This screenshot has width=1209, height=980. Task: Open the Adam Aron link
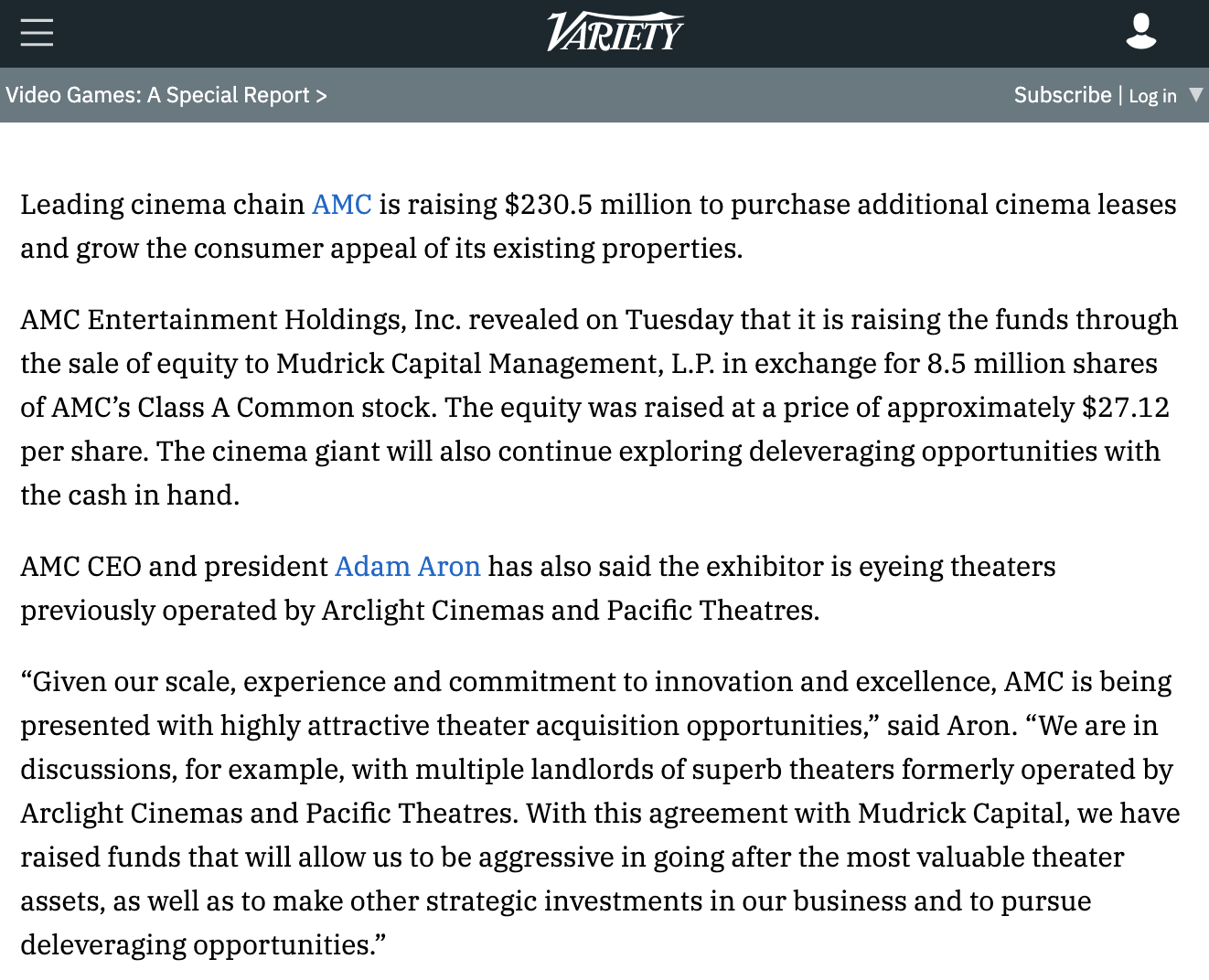coord(407,566)
